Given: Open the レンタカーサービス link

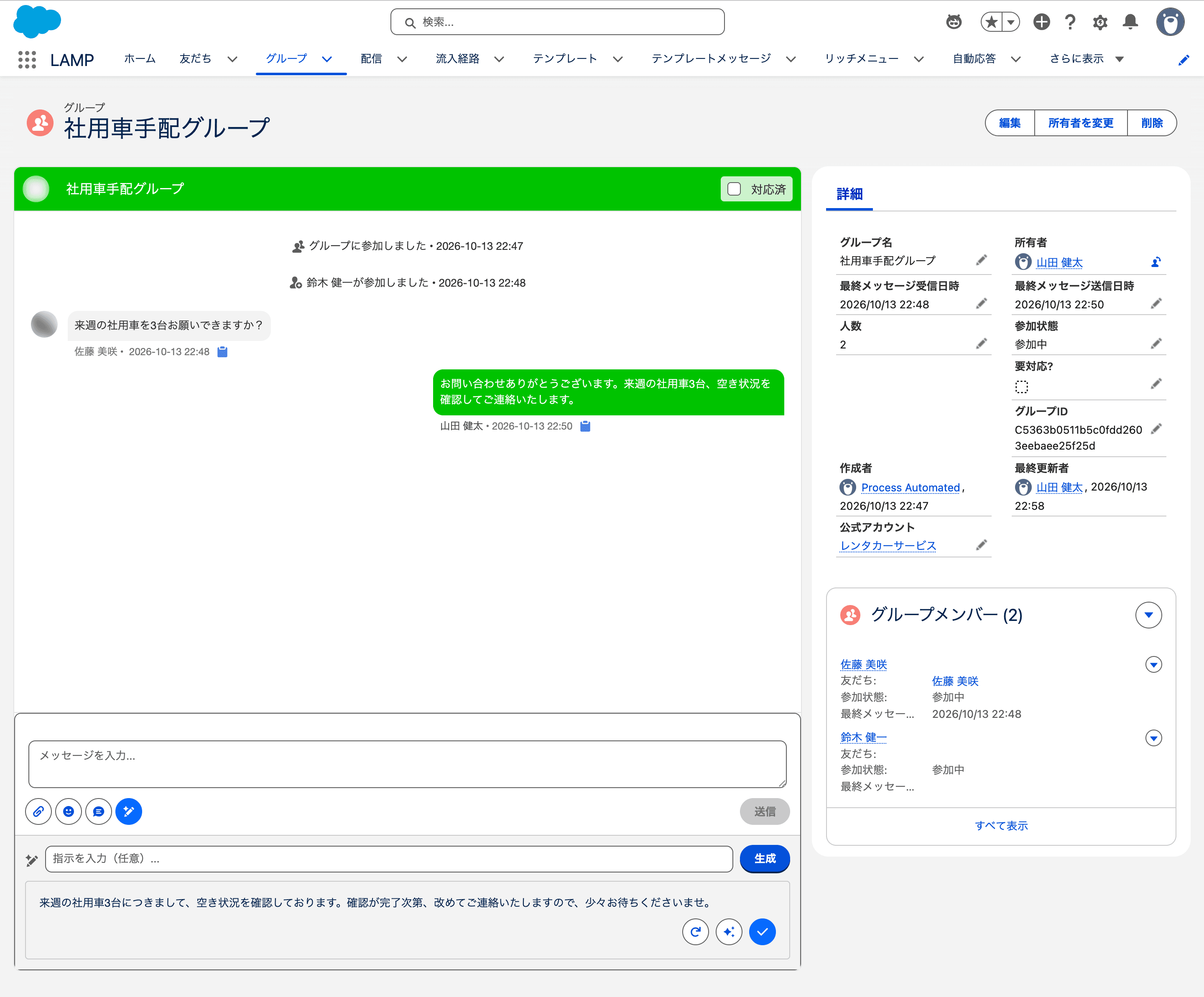Looking at the screenshot, I should click(888, 545).
